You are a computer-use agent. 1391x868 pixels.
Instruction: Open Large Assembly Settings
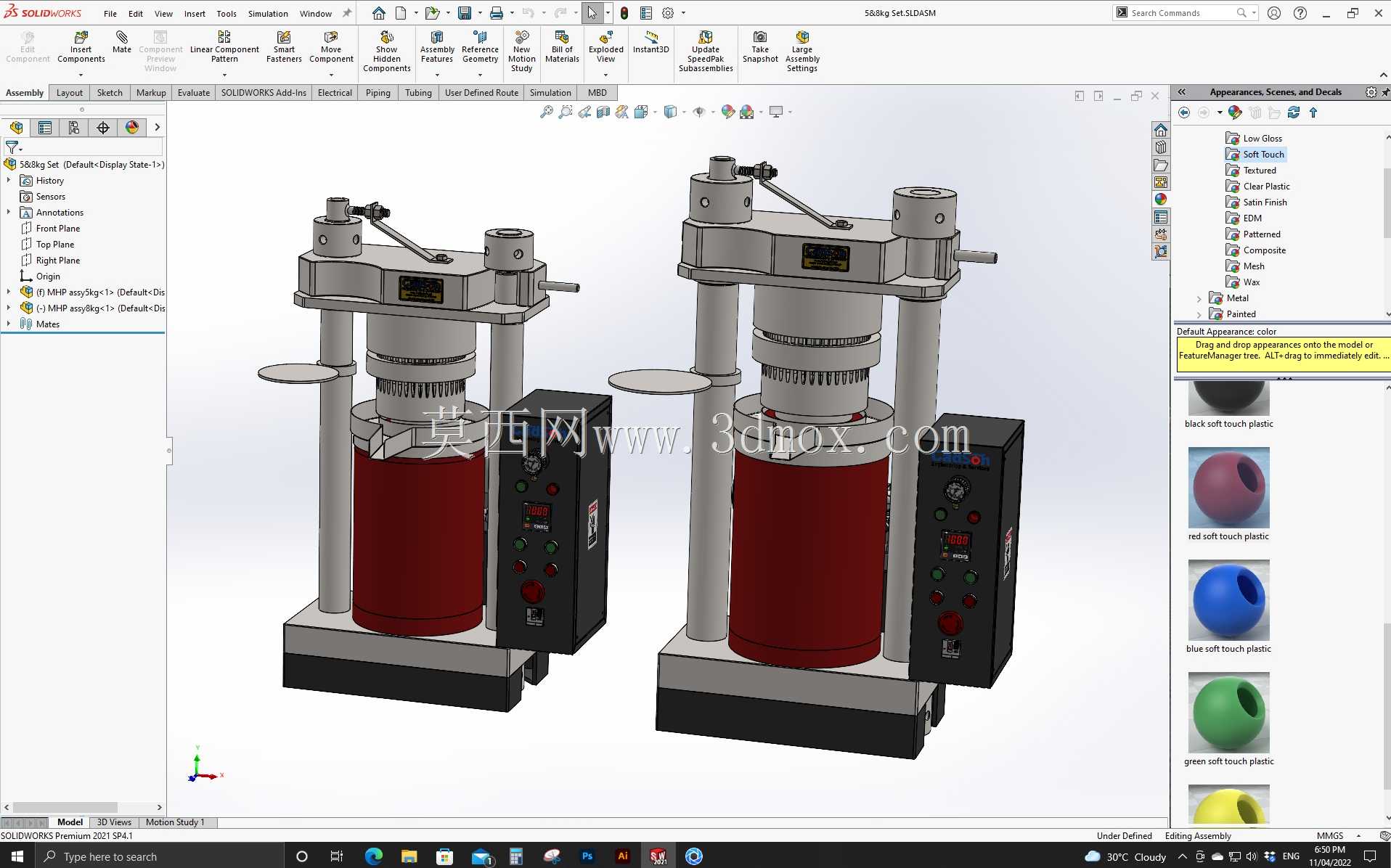click(802, 51)
